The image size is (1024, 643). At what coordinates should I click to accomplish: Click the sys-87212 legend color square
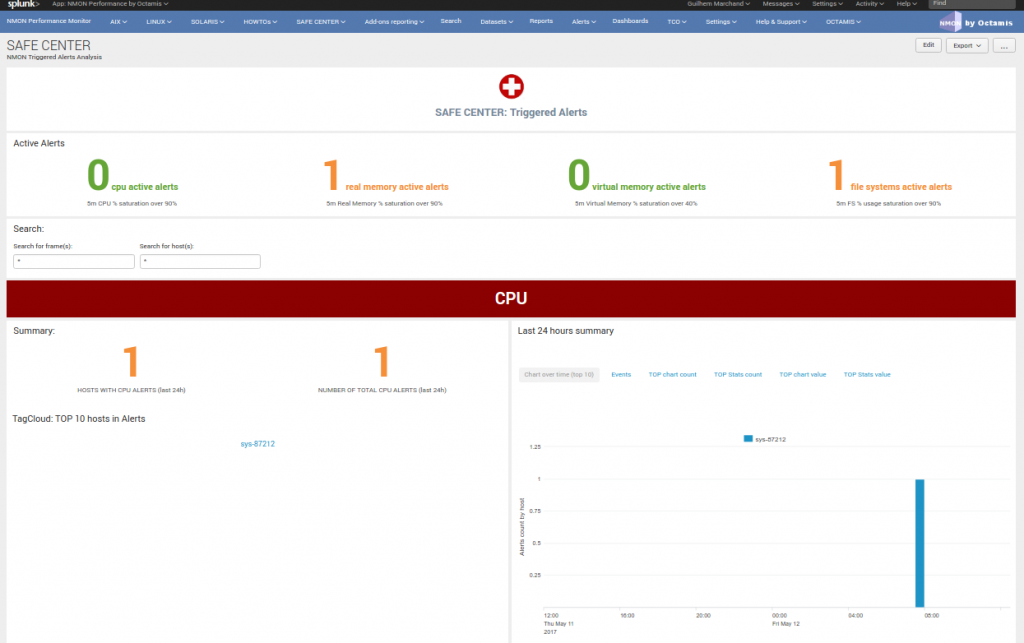point(748,439)
